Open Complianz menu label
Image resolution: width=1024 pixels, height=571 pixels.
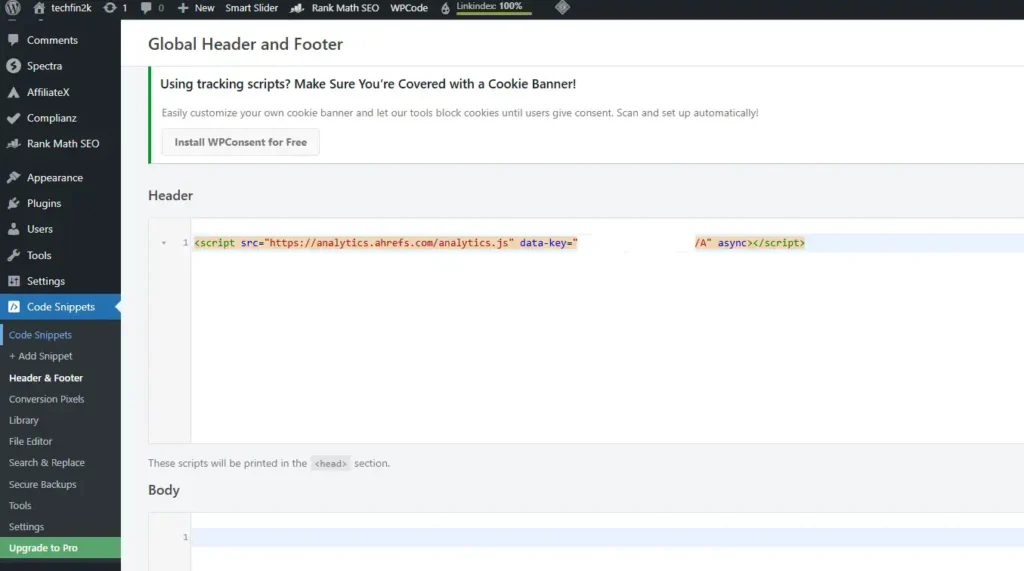pos(52,118)
